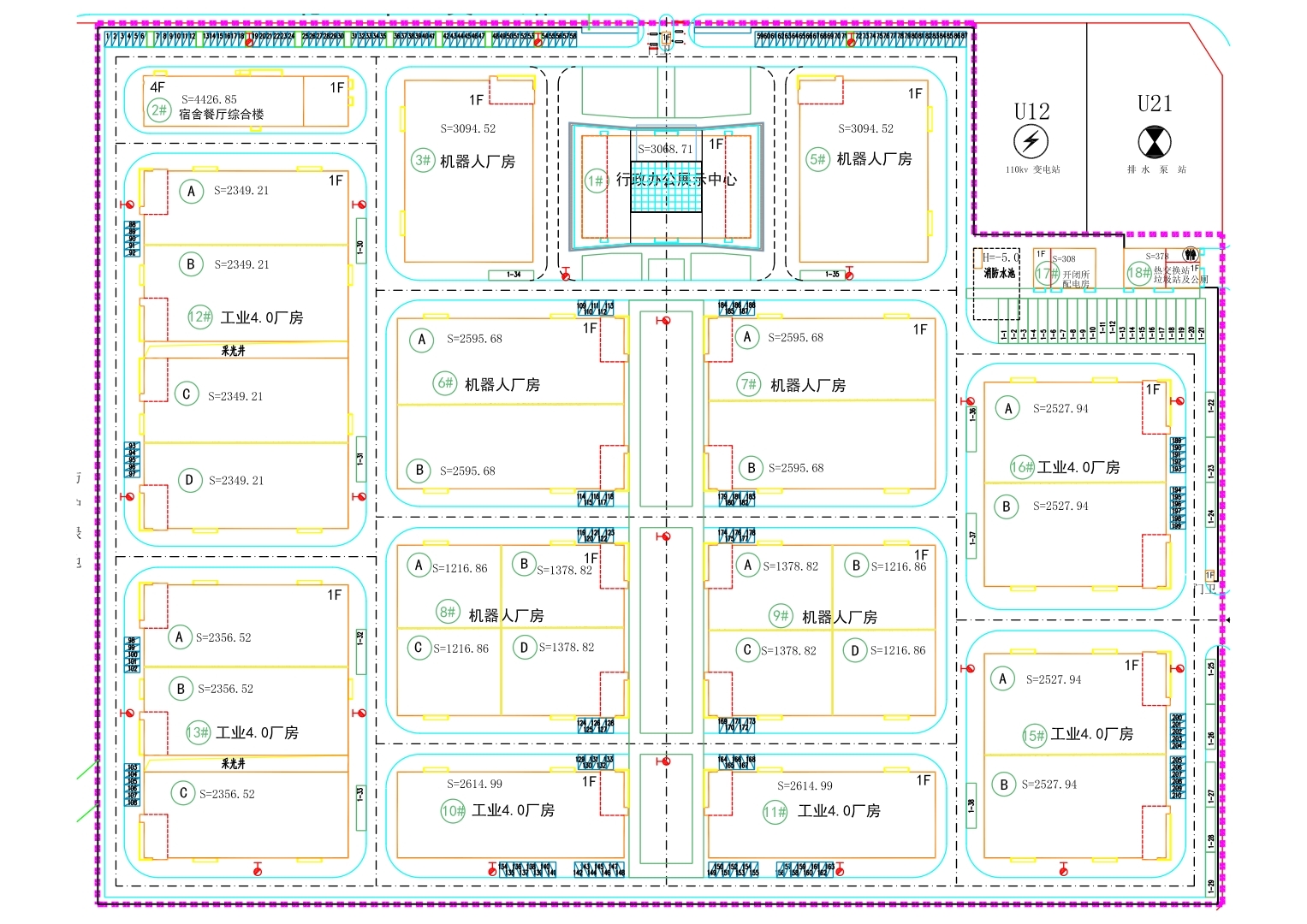Pick the circled 5# robot factory marker
The width and height of the screenshot is (1307, 924).
tap(818, 159)
